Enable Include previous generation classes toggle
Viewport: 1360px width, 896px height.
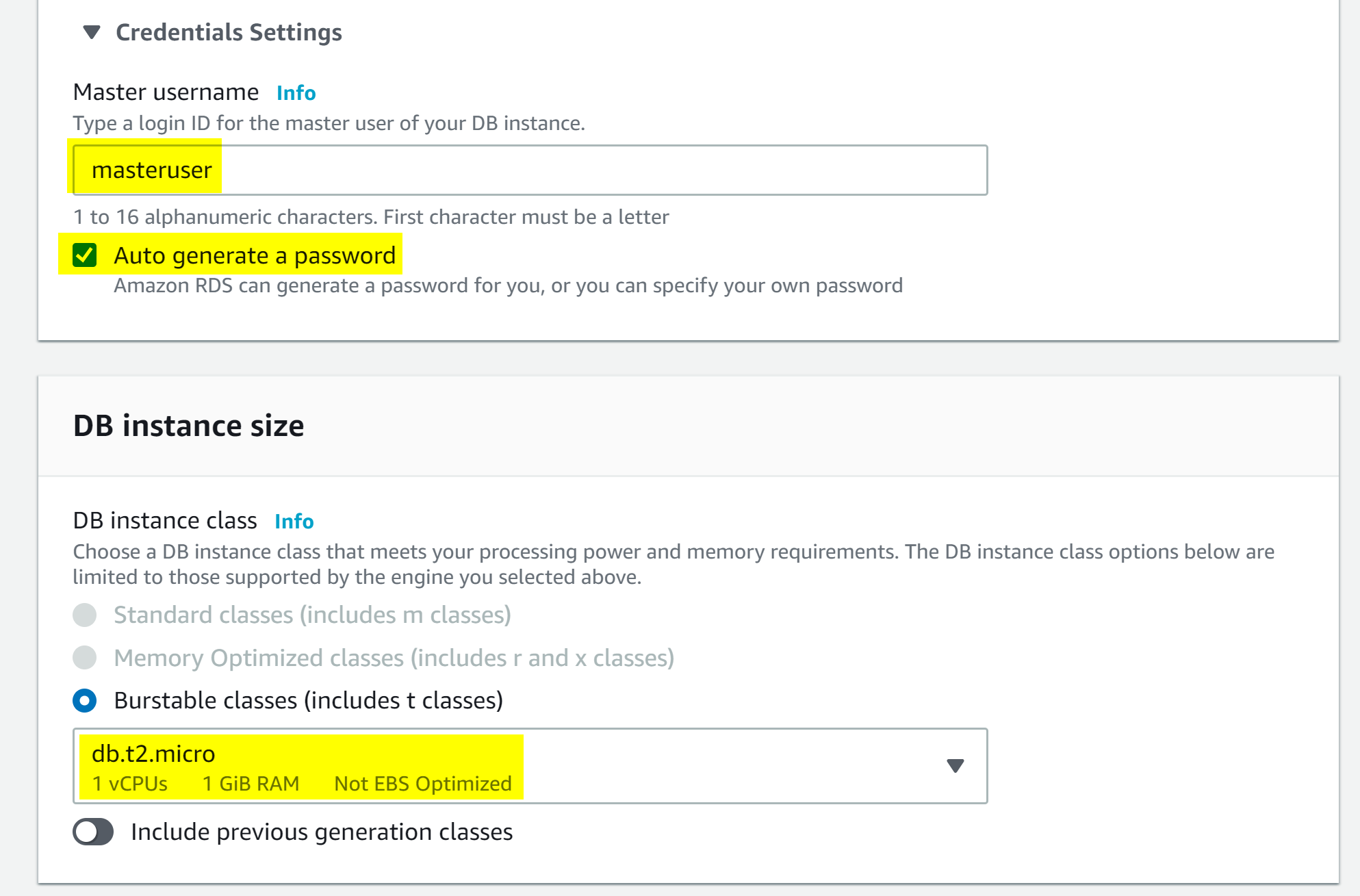click(x=93, y=832)
